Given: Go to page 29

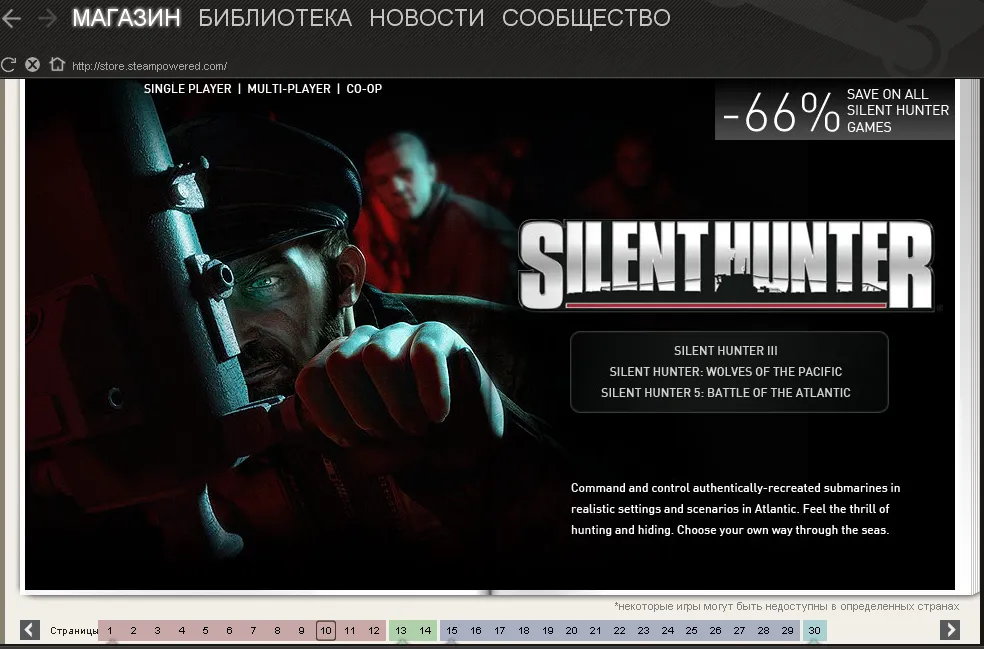Looking at the screenshot, I should pyautogui.click(x=788, y=630).
